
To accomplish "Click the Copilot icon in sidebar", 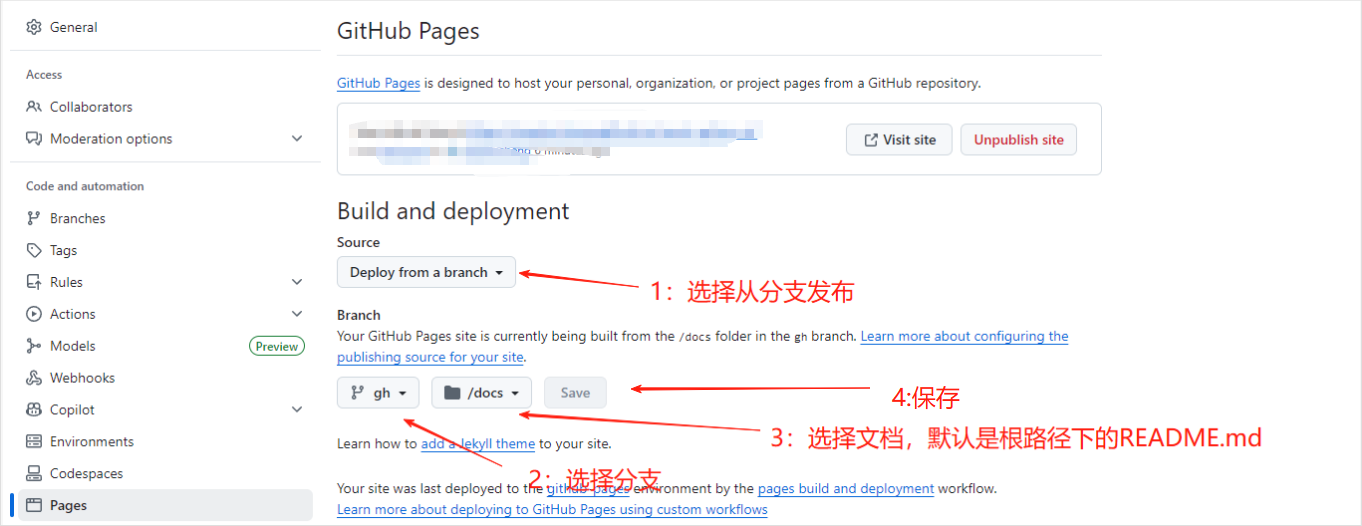I will (34, 410).
